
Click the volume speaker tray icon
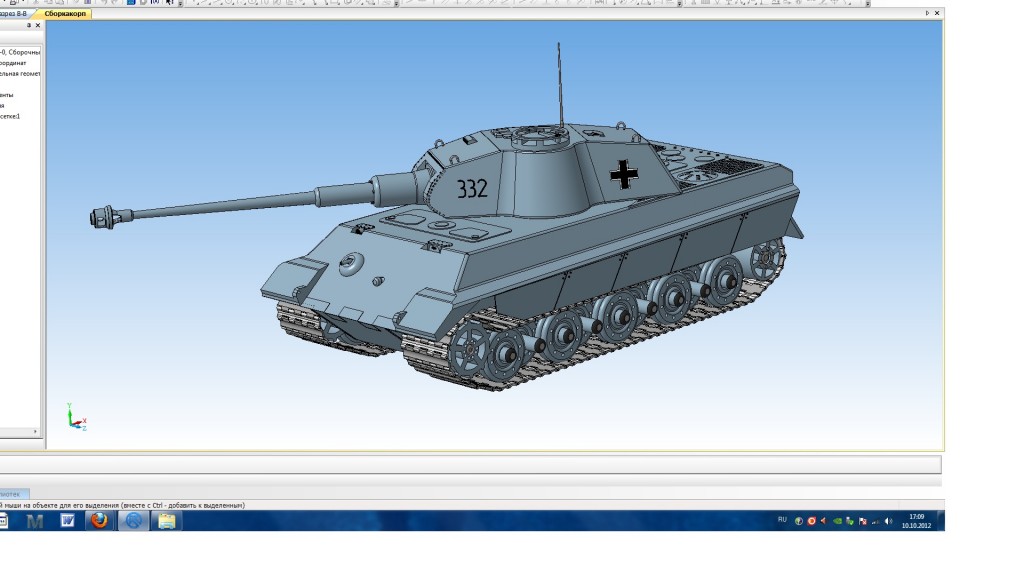tap(888, 521)
